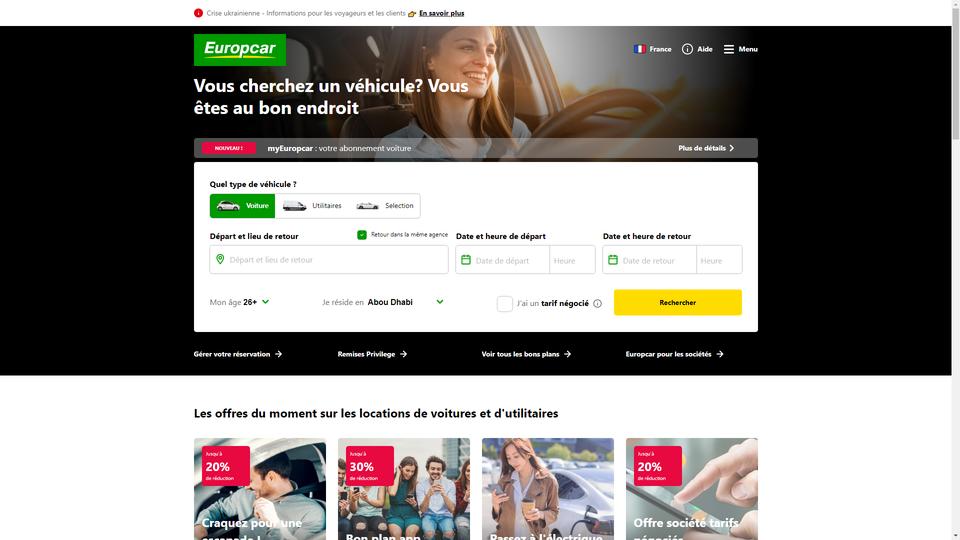Click the location pin icon in the departure field
Screen dimensions: 960x540
click(x=220, y=260)
